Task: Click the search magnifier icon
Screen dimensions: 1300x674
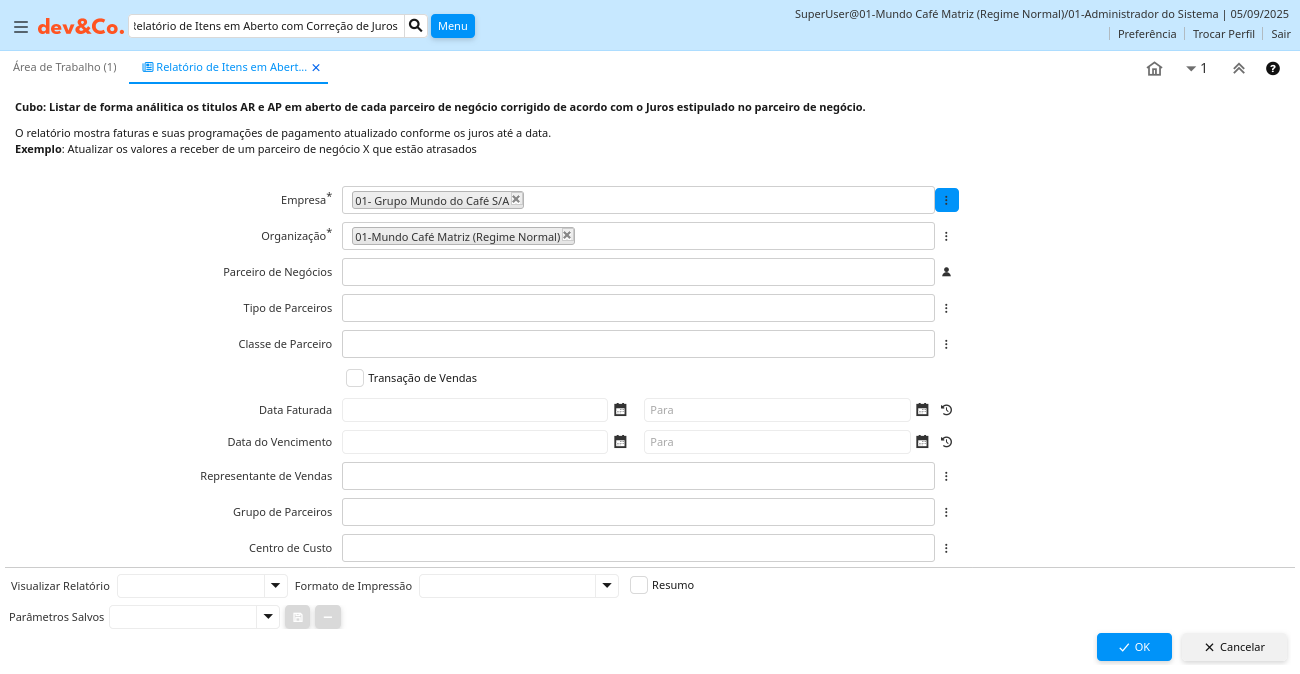Action: 416,25
